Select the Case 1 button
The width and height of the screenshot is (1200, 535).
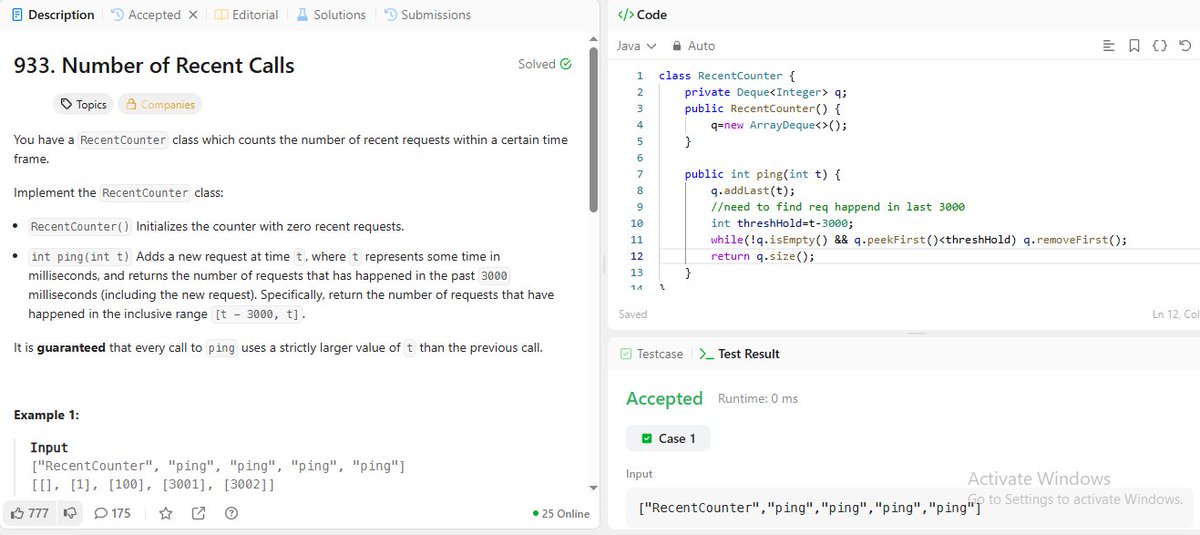pyautogui.click(x=668, y=438)
